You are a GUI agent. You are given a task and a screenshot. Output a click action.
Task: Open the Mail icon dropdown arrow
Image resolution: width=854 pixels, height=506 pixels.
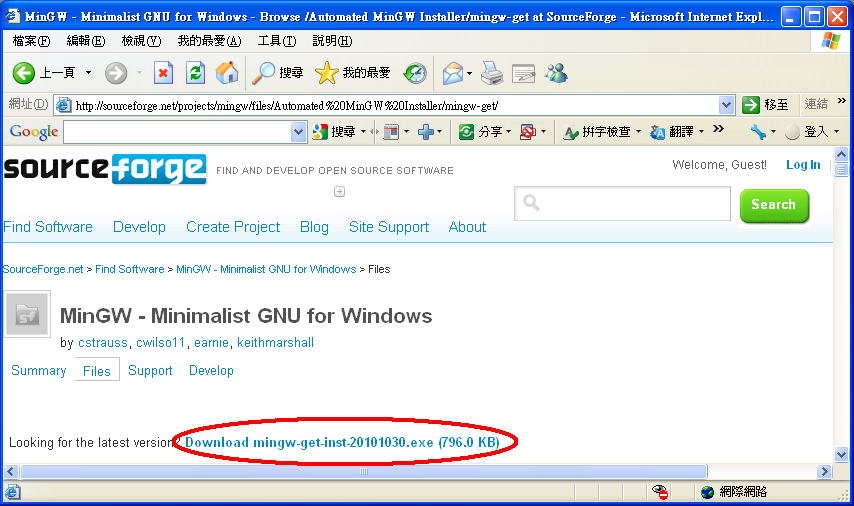point(469,73)
